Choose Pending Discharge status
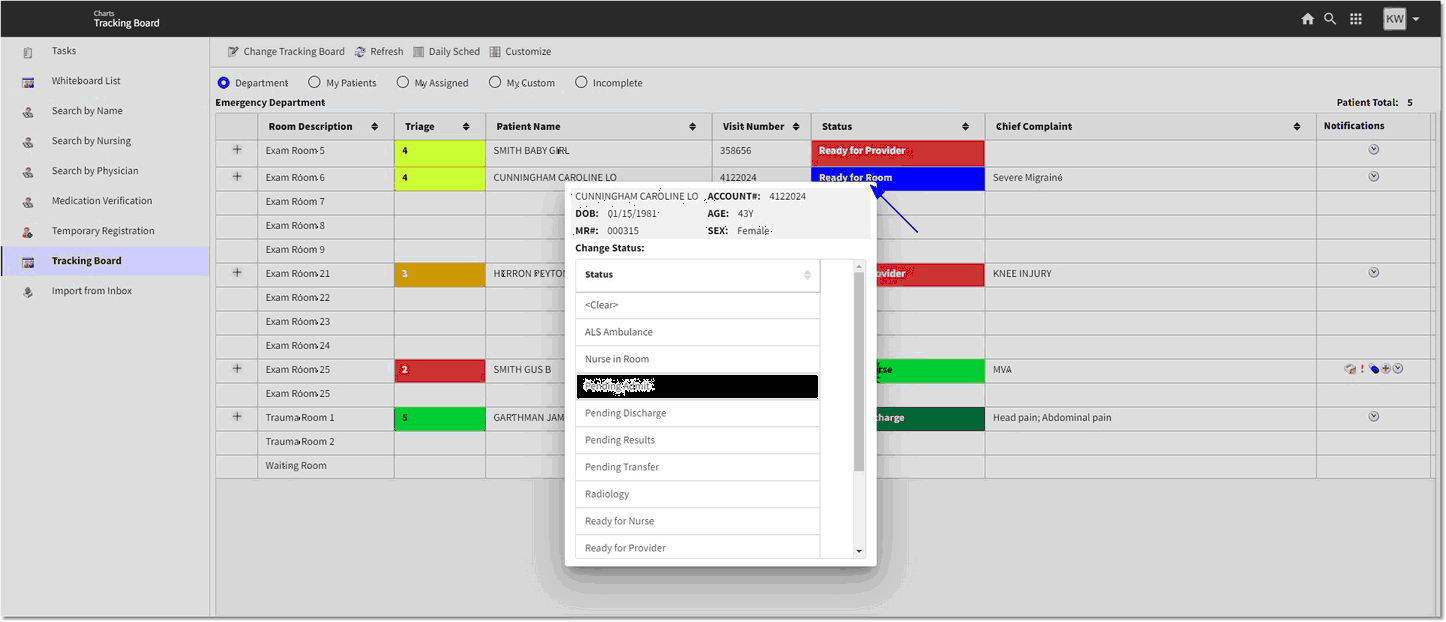This screenshot has width=1446, height=622. coord(698,413)
